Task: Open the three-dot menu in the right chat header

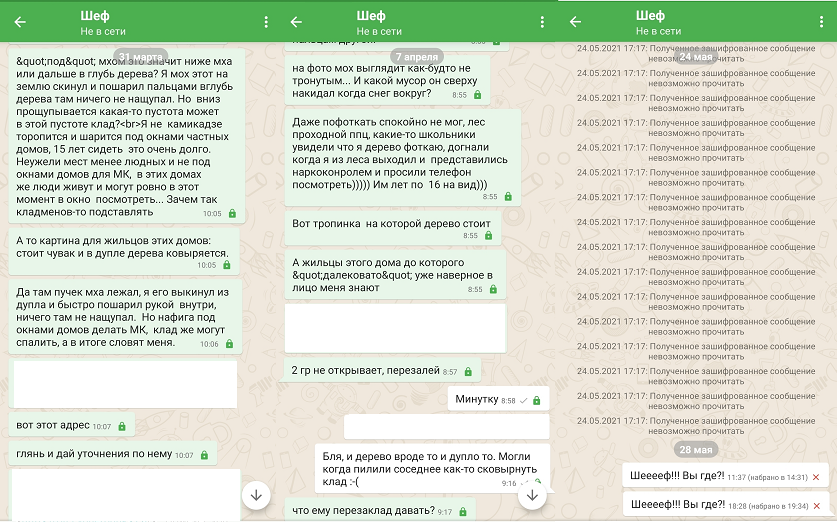Action: pyautogui.click(x=823, y=22)
